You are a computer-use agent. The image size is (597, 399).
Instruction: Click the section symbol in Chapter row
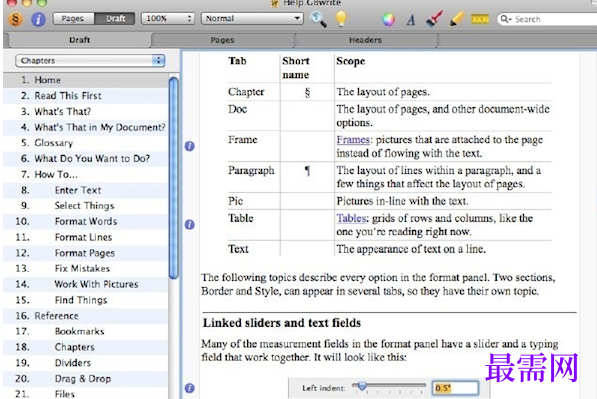307,93
